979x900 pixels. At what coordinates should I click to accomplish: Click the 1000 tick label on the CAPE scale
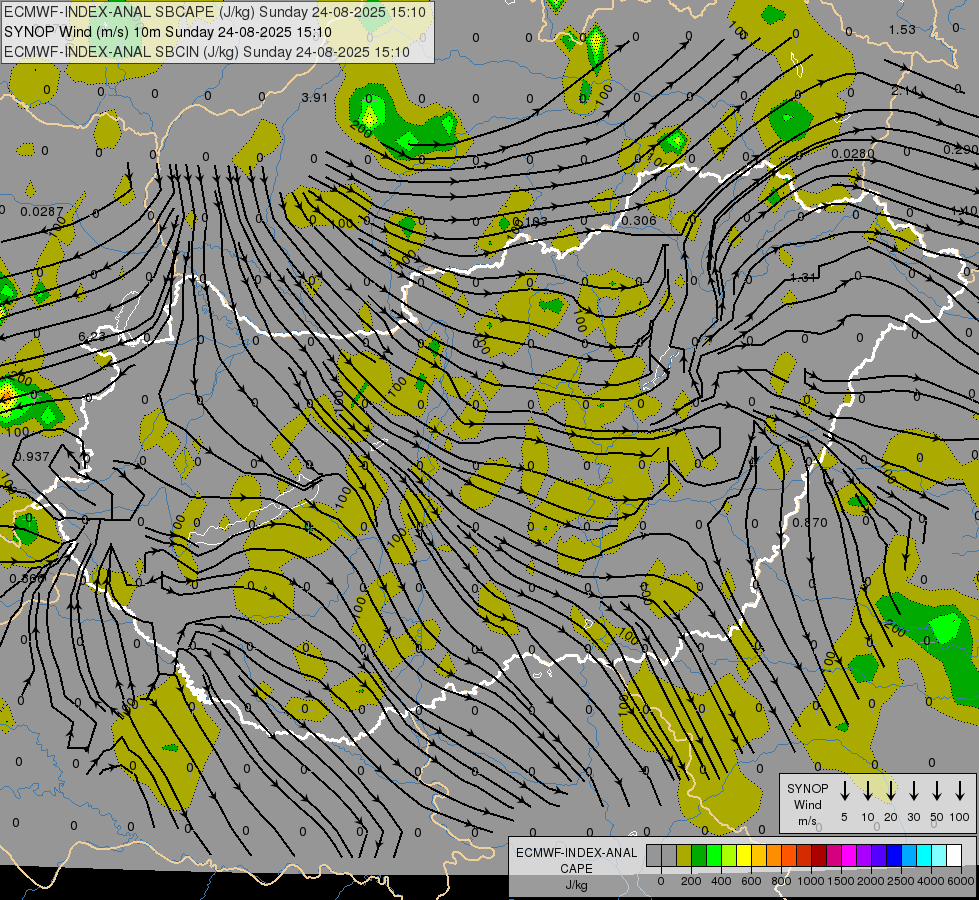click(811, 881)
